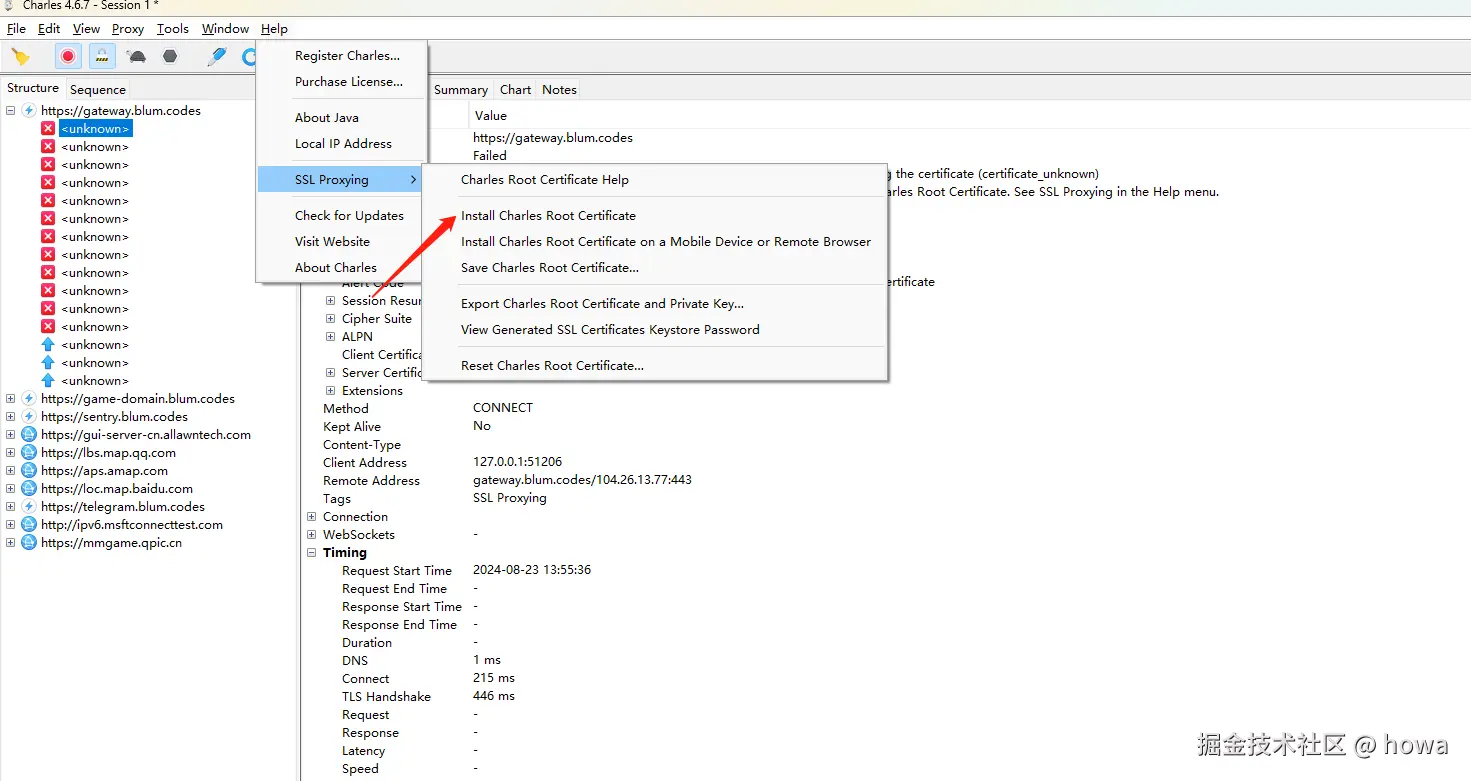Switch to the Summary tab

click(x=460, y=89)
